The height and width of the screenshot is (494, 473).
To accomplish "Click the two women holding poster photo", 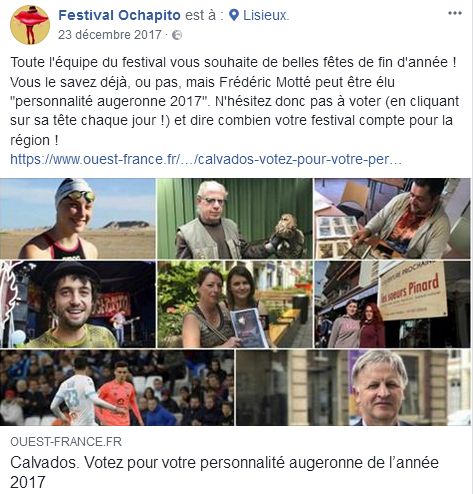I will tap(235, 304).
